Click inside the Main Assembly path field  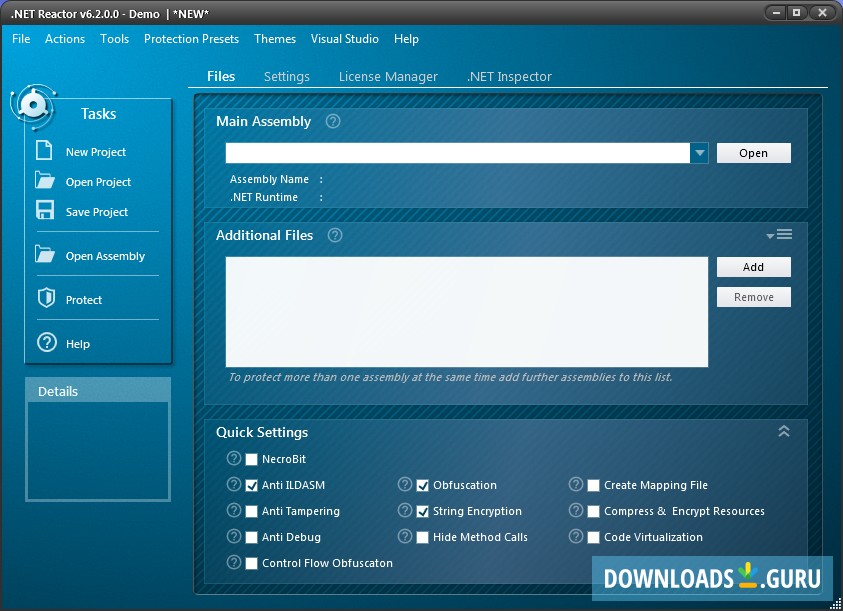click(458, 153)
